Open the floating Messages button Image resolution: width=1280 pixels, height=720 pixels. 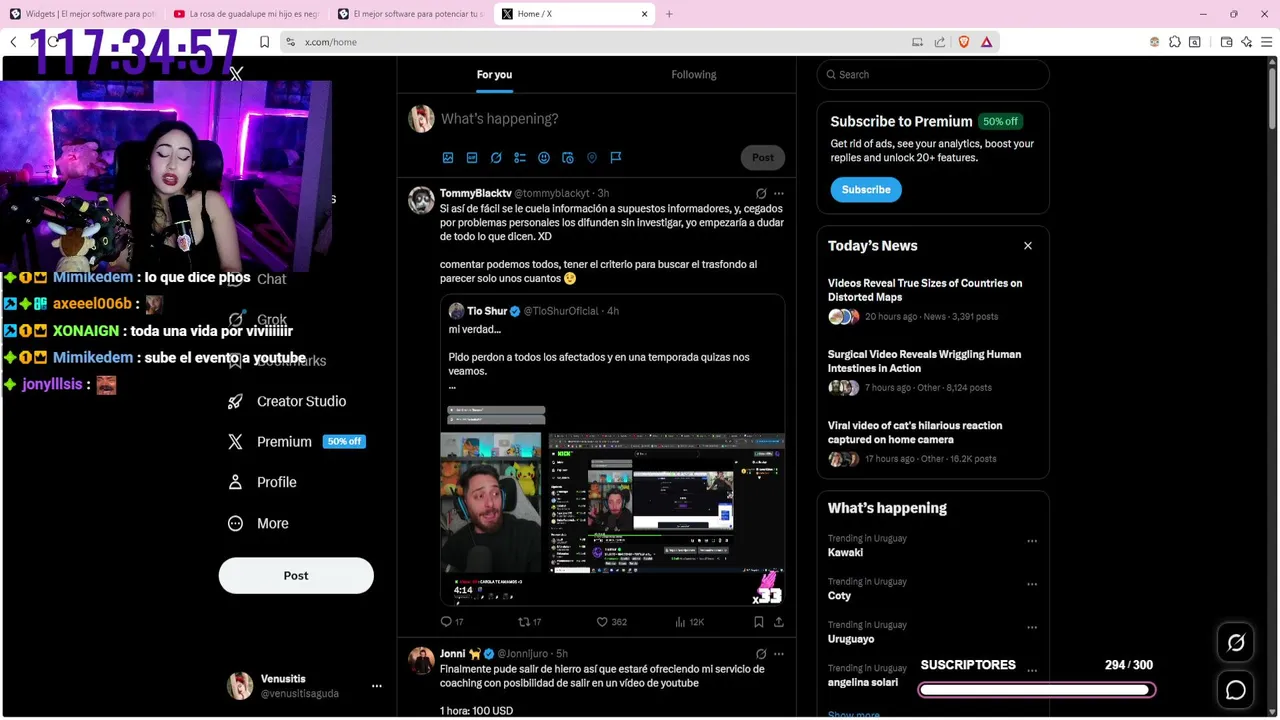(1236, 690)
